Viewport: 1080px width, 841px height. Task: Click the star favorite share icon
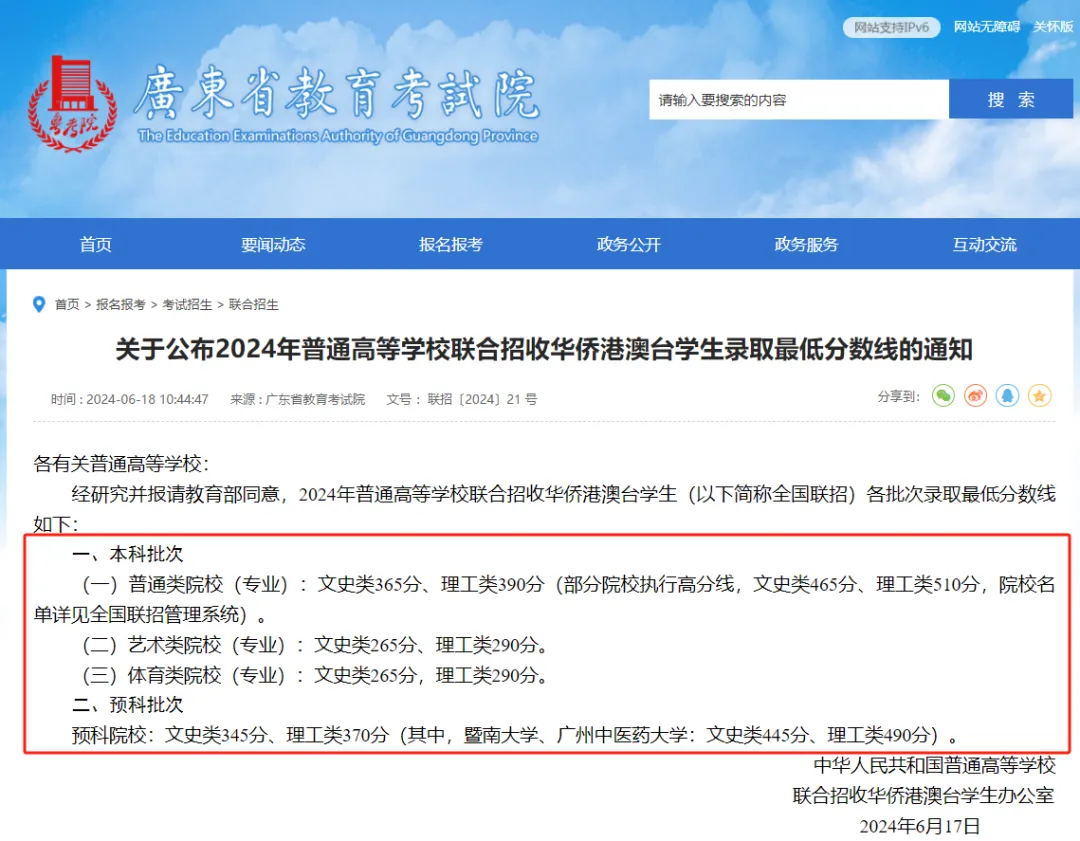pyautogui.click(x=1040, y=396)
